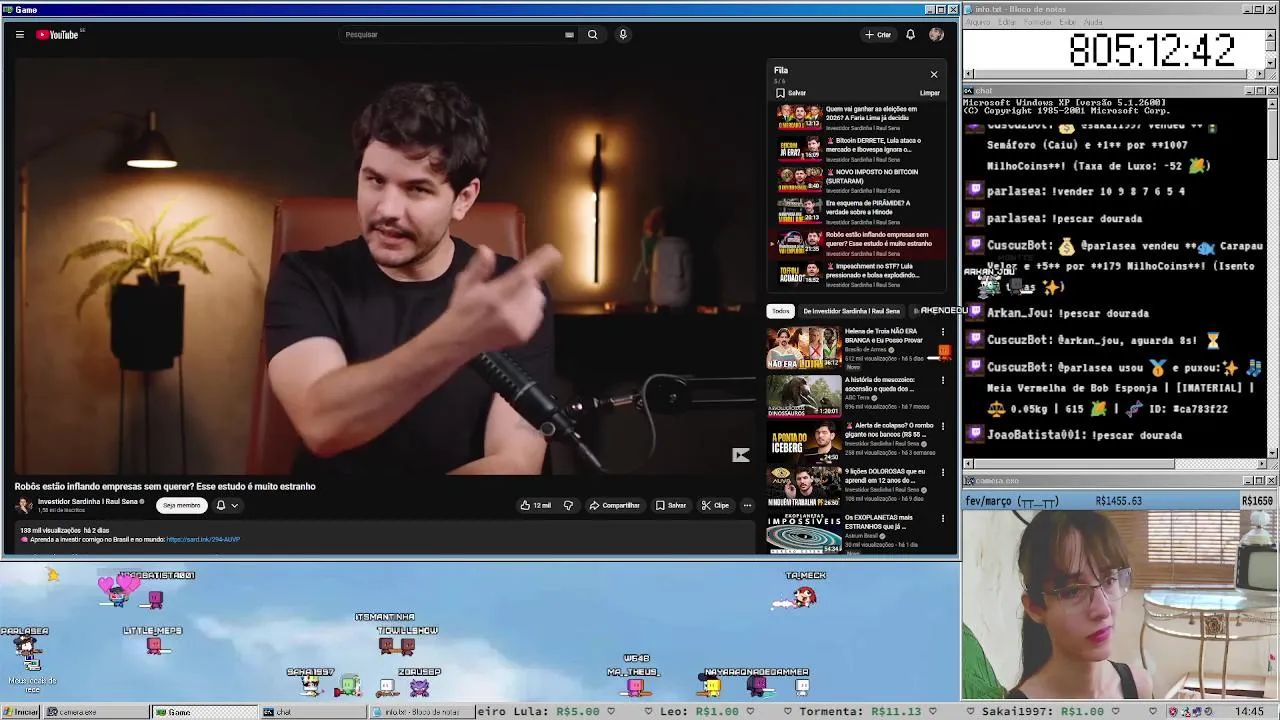The width and height of the screenshot is (1280, 720).
Task: Select De Investidor Sardinha | Raul Sena chip
Action: (x=851, y=311)
